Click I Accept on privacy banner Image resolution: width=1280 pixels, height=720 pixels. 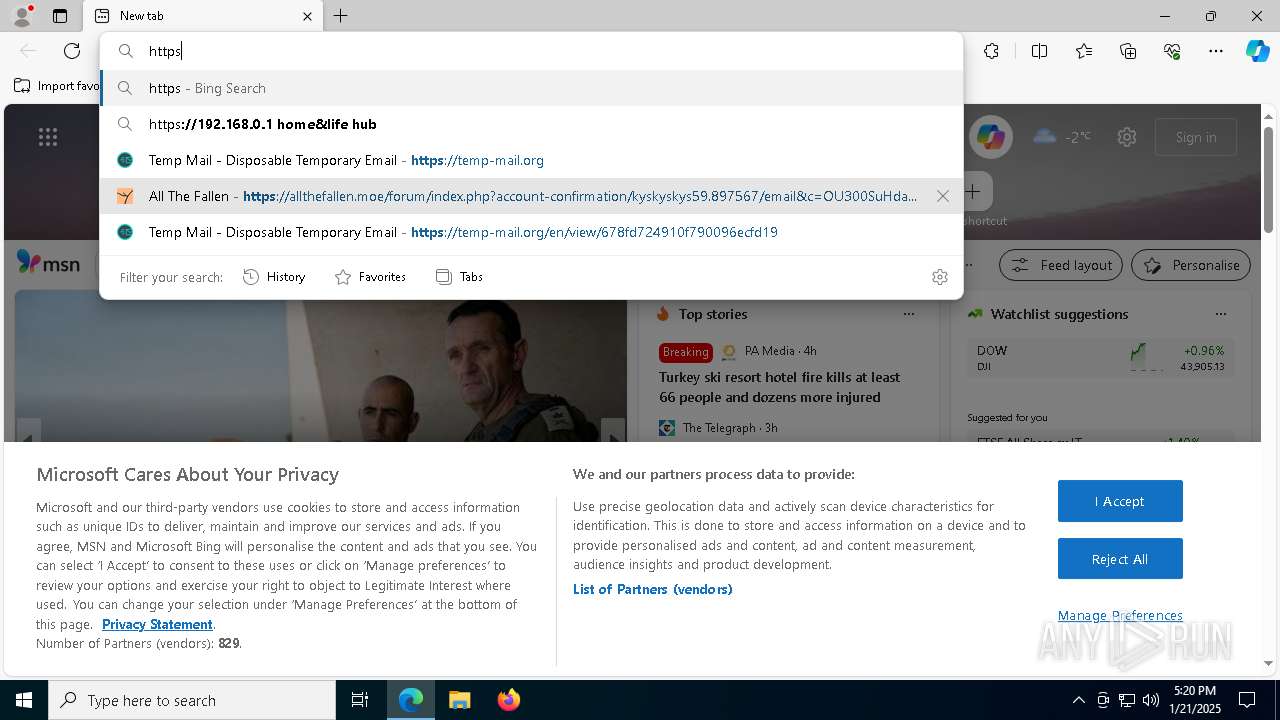tap(1120, 501)
